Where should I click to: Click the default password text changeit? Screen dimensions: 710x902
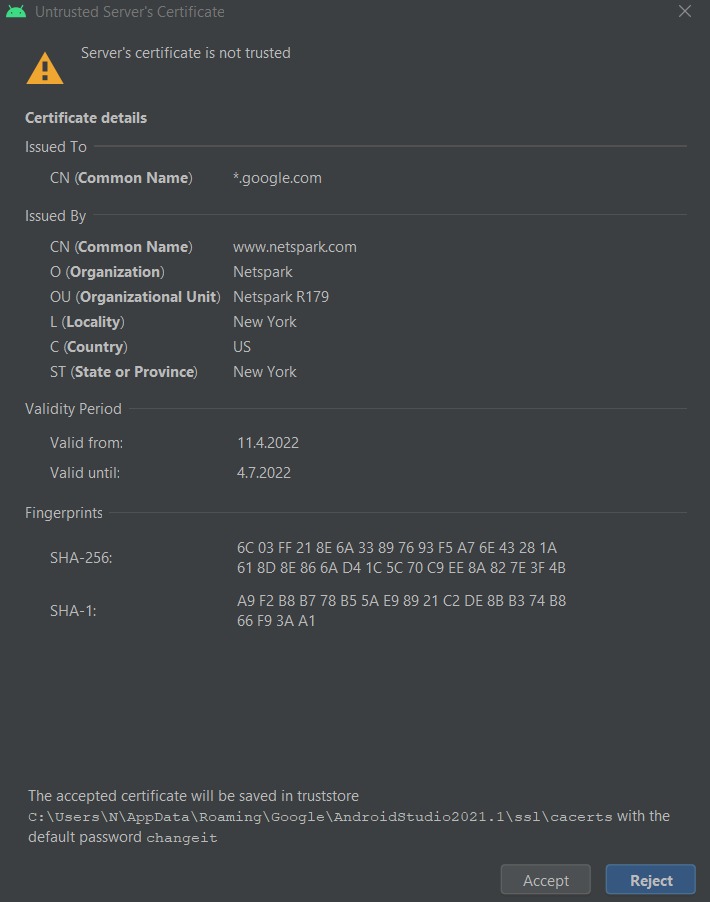pyautogui.click(x=182, y=838)
